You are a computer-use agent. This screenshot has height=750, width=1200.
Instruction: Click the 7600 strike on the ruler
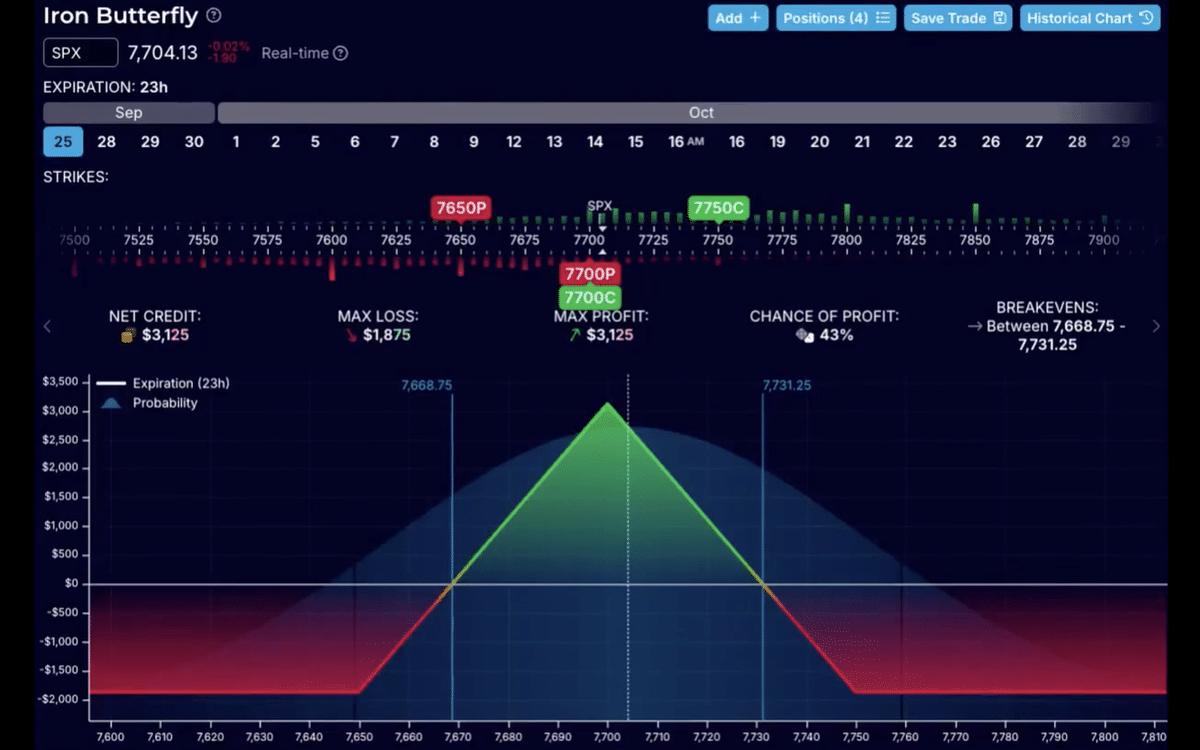(x=331, y=240)
